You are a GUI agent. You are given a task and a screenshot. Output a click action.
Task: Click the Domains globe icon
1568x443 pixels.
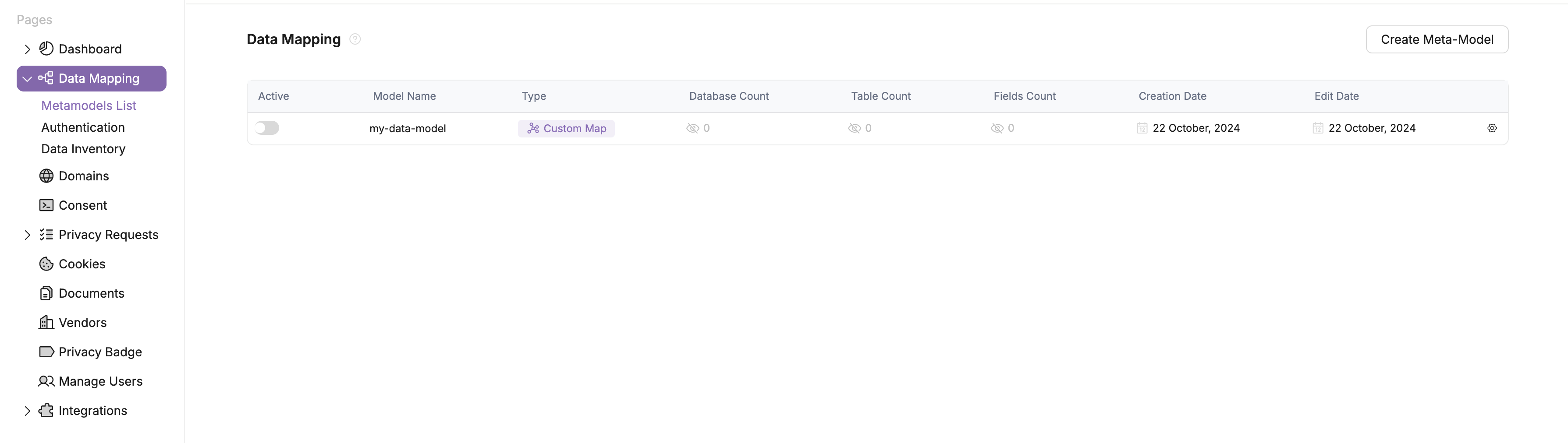(46, 176)
